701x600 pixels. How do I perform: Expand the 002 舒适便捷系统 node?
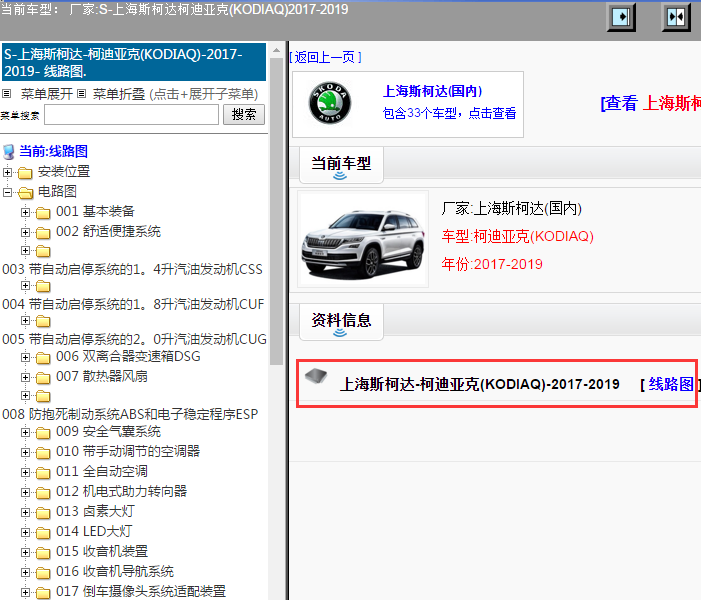pos(25,232)
